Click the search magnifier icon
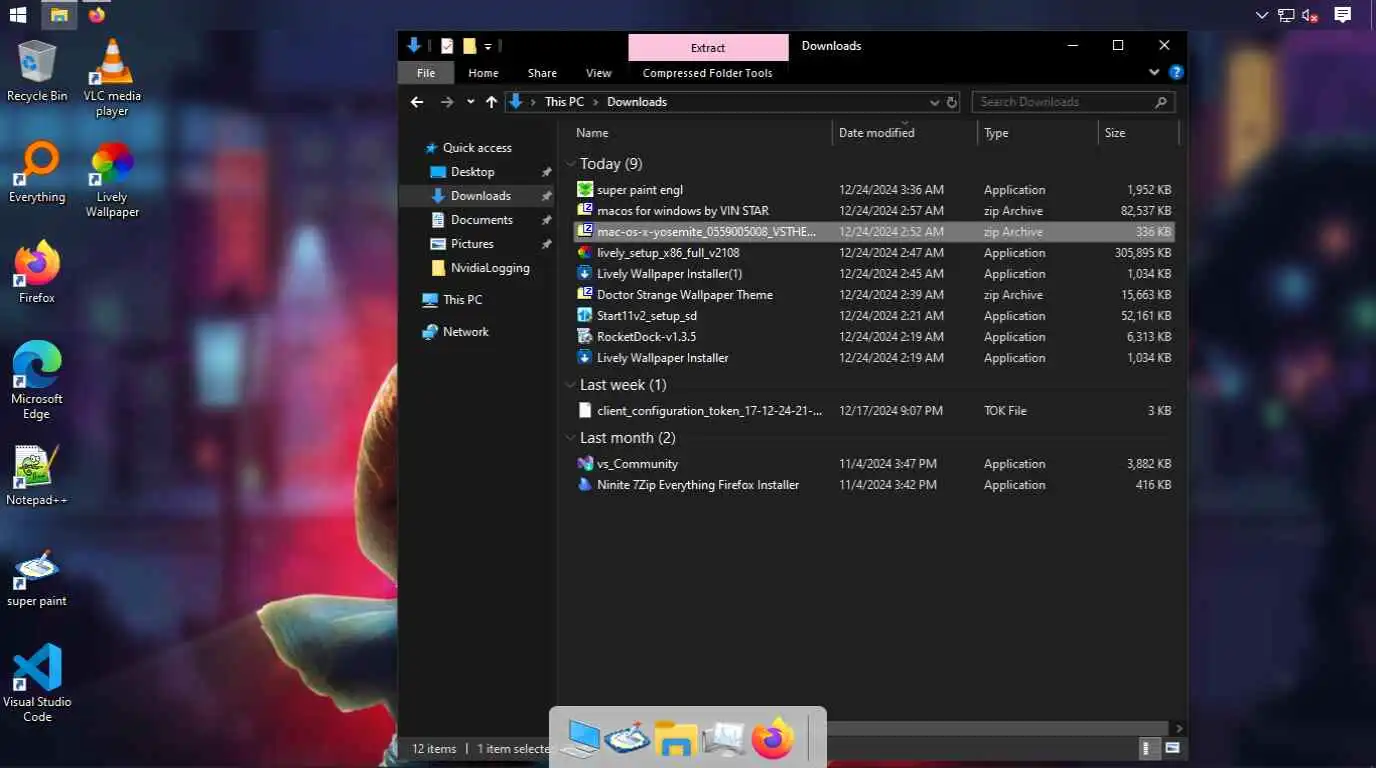 pyautogui.click(x=1160, y=102)
